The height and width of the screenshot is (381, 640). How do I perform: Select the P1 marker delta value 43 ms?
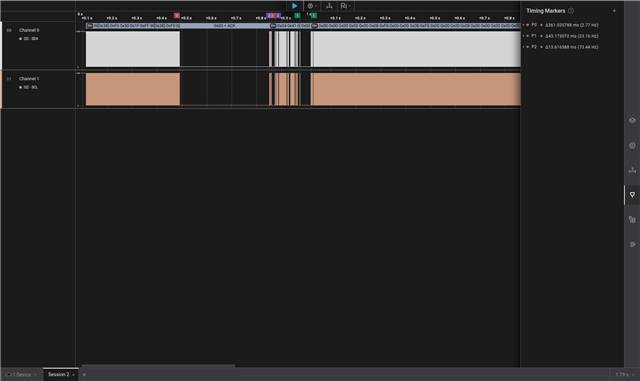[x=571, y=36]
